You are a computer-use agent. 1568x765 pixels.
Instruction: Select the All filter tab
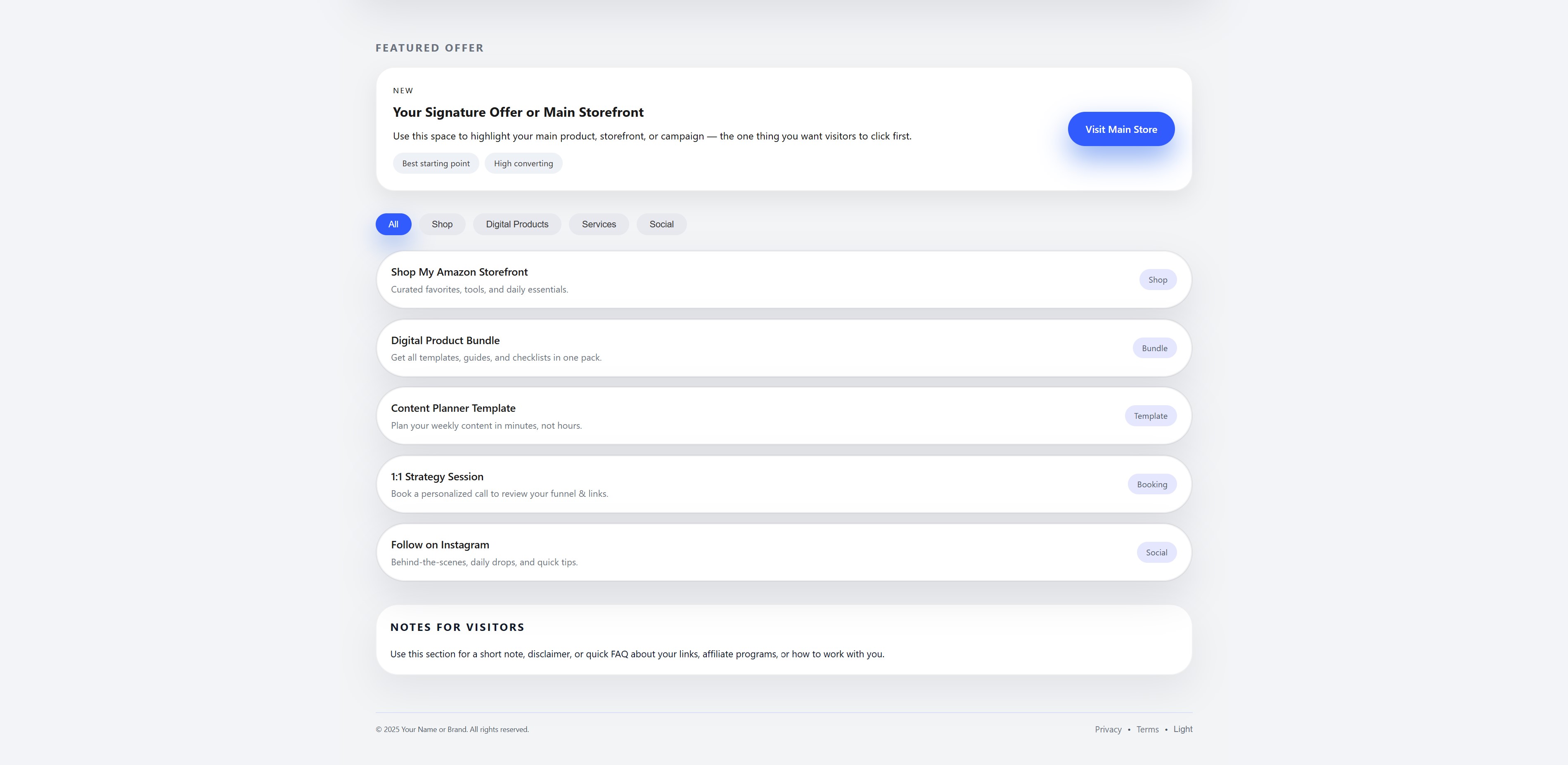[393, 224]
